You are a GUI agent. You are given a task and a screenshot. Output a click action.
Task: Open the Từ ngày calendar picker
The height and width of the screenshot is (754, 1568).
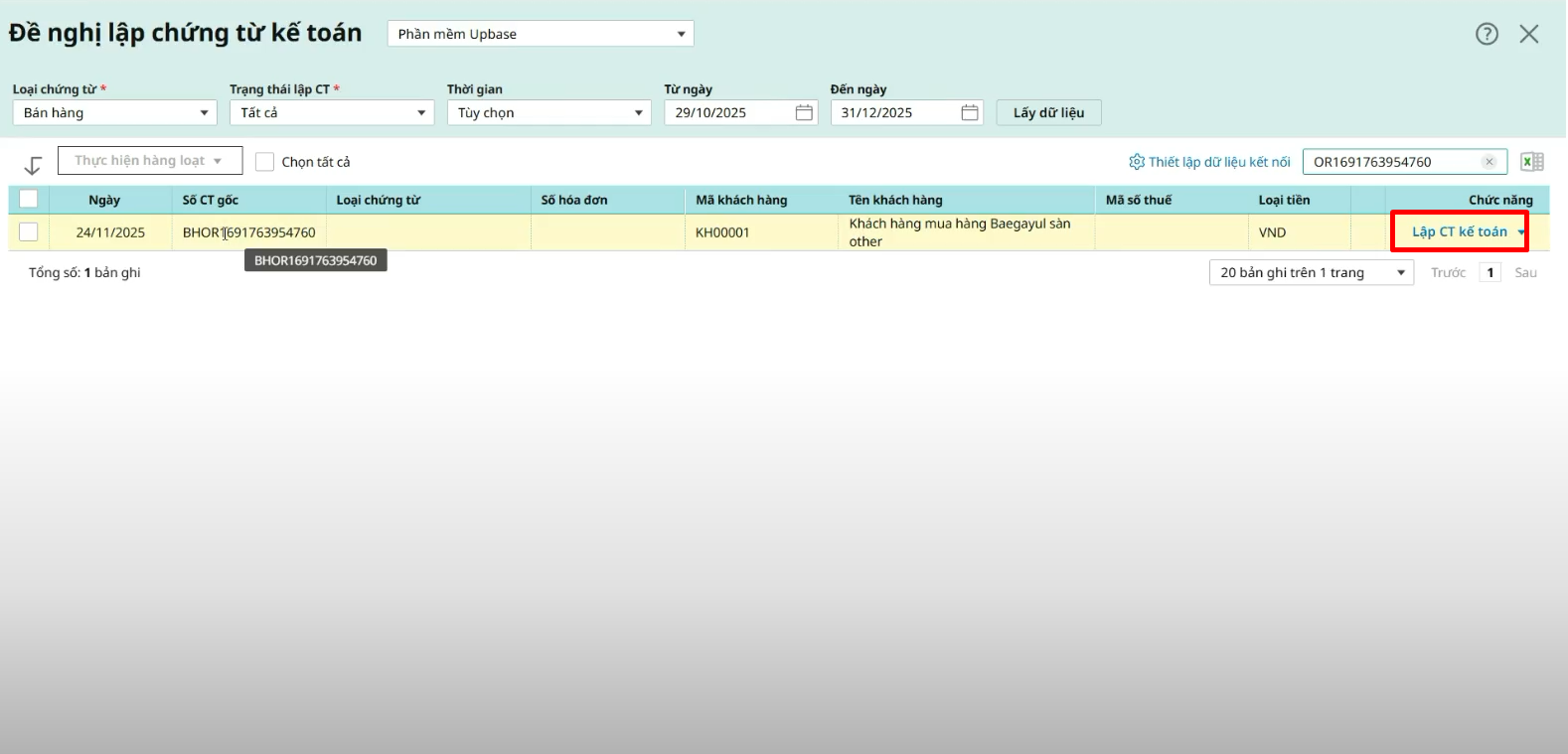tap(804, 113)
